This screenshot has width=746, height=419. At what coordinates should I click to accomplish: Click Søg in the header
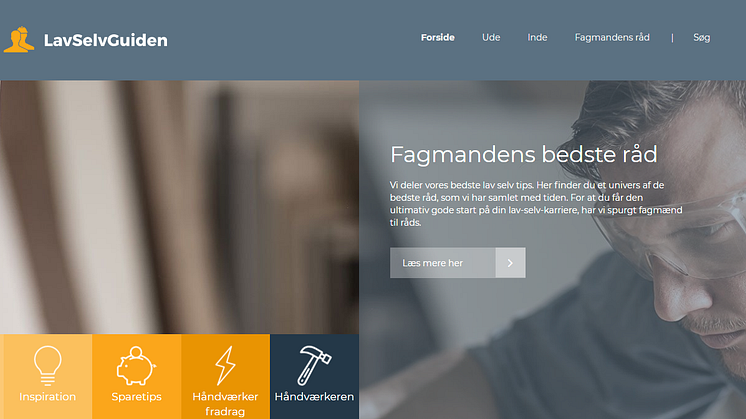(x=701, y=38)
